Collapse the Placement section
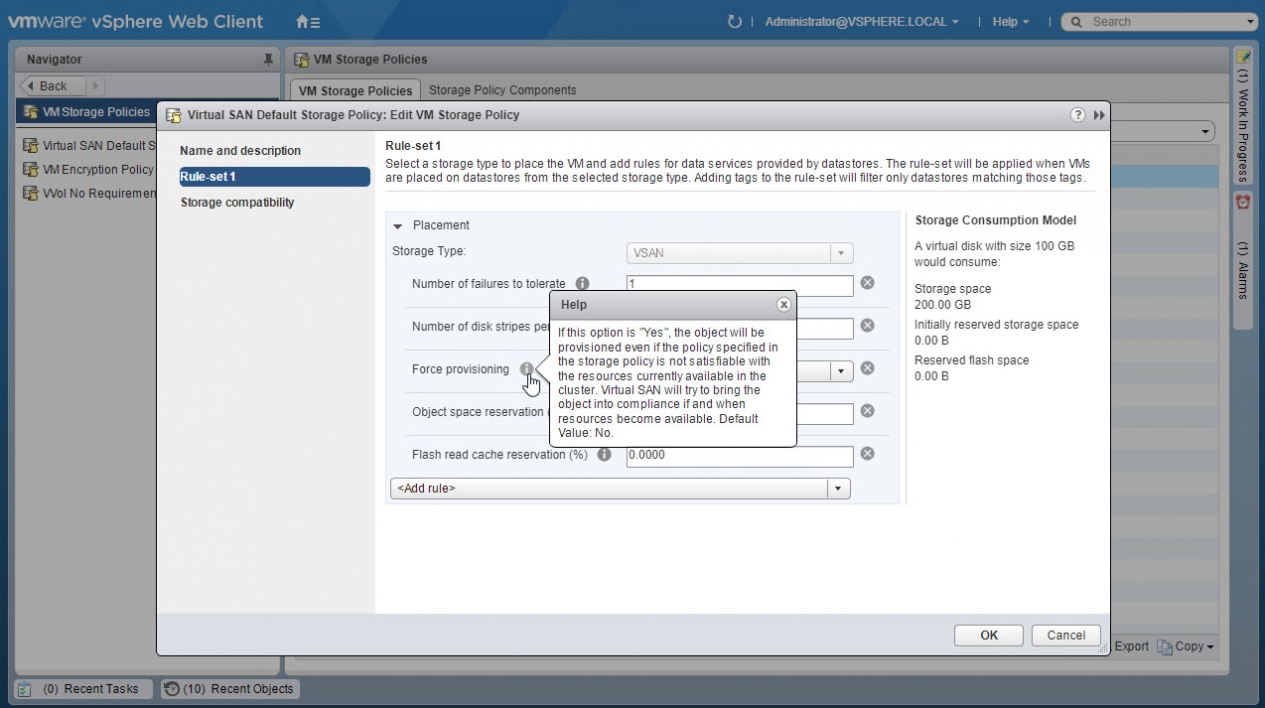Screen dimensions: 1265x708 397,226
